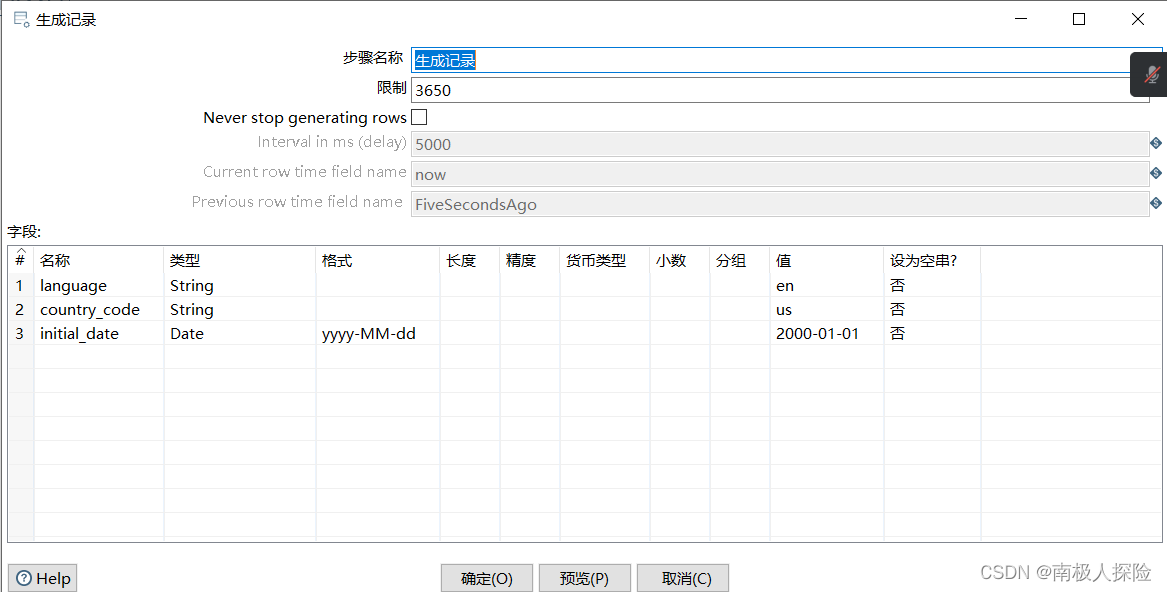Click the 长度 column header
The width and height of the screenshot is (1167, 592).
[470, 261]
